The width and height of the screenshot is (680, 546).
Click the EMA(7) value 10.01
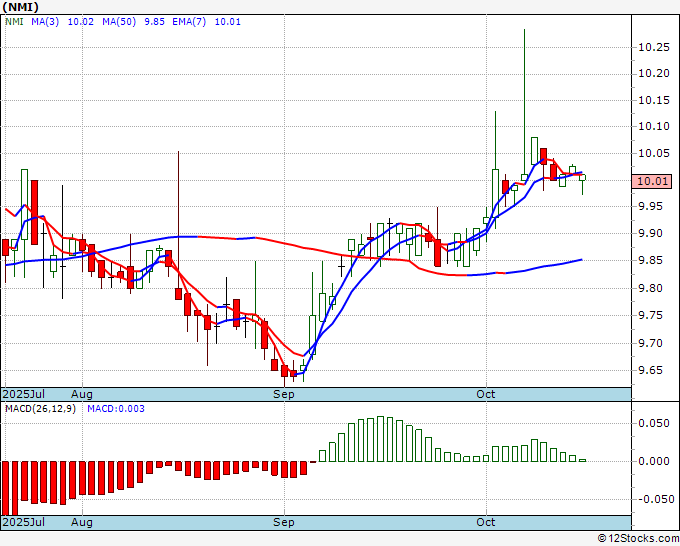point(228,22)
